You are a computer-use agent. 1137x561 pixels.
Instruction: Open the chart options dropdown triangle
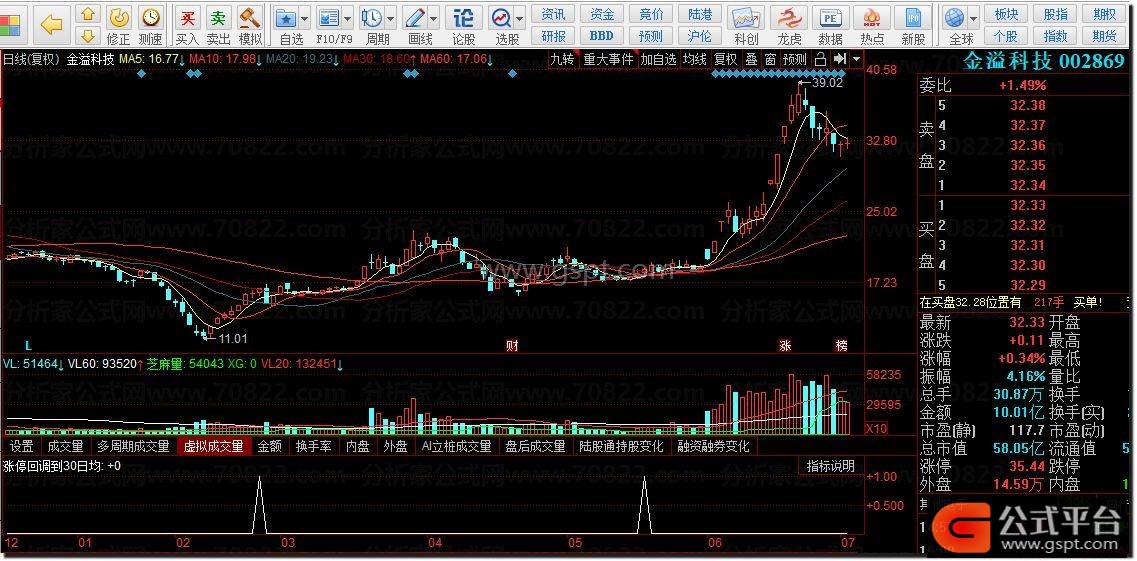point(856,59)
